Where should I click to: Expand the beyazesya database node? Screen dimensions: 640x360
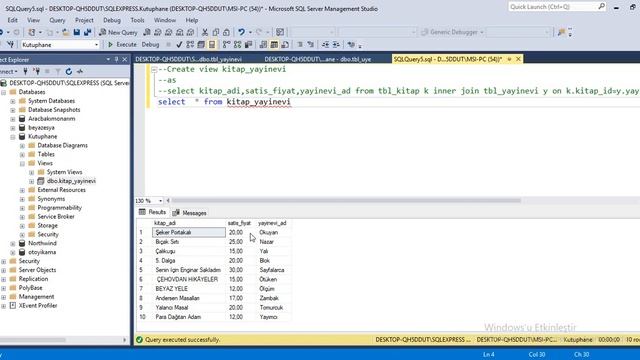click(x=13, y=128)
